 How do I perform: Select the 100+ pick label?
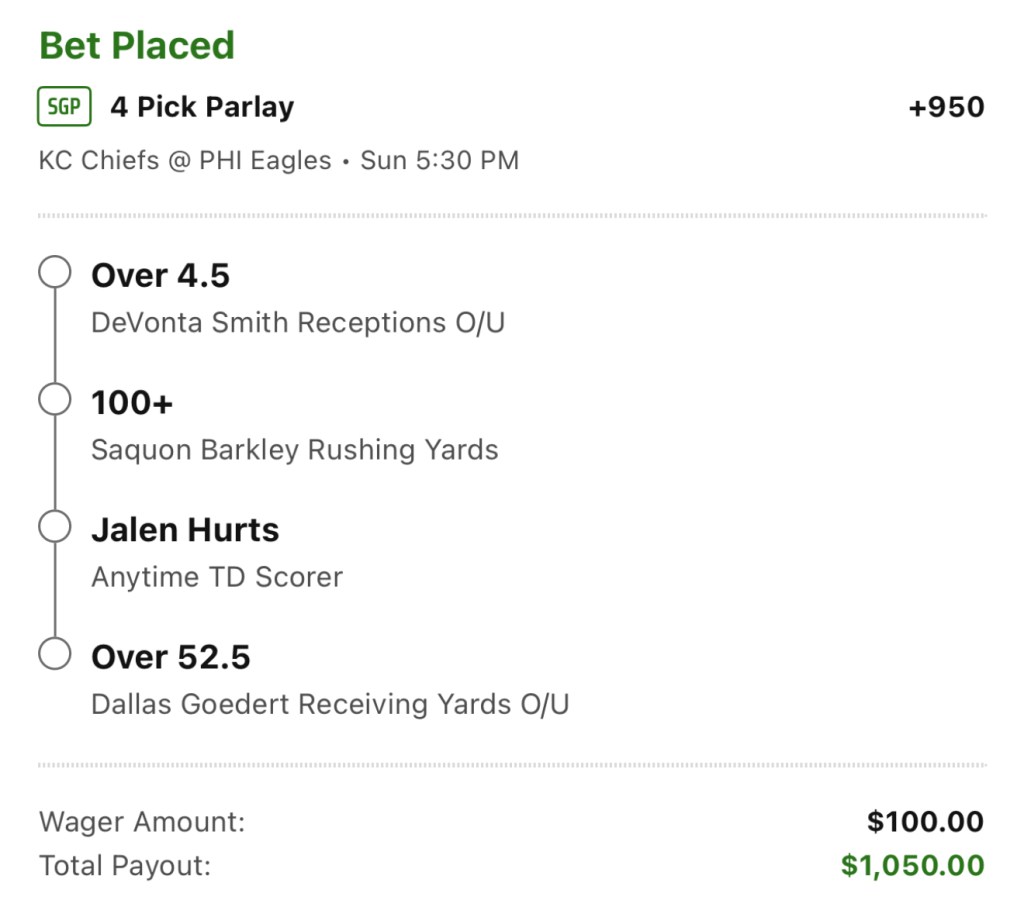pyautogui.click(x=132, y=402)
